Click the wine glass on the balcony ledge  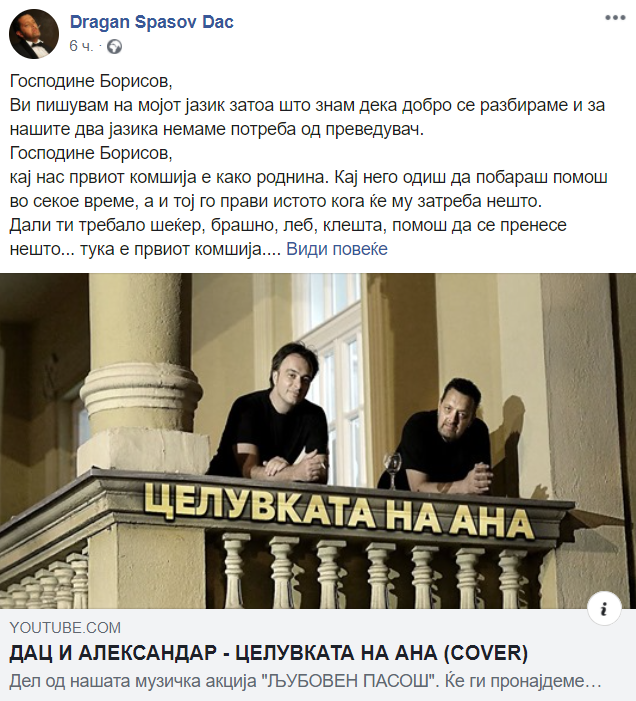392,471
